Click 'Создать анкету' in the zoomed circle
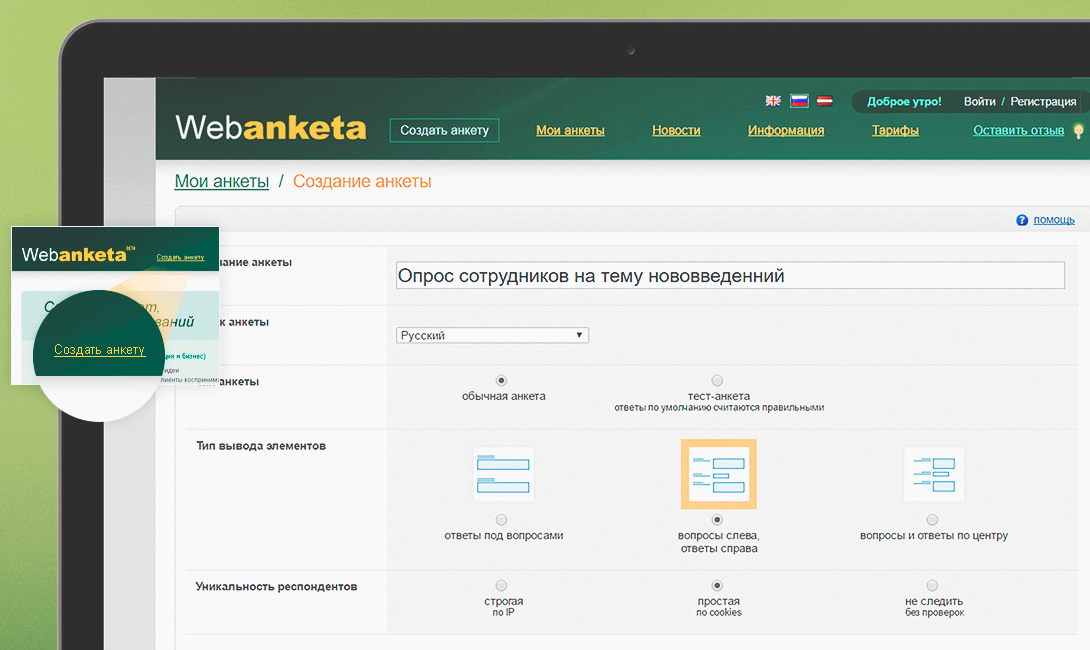The width and height of the screenshot is (1090, 650). 99,350
